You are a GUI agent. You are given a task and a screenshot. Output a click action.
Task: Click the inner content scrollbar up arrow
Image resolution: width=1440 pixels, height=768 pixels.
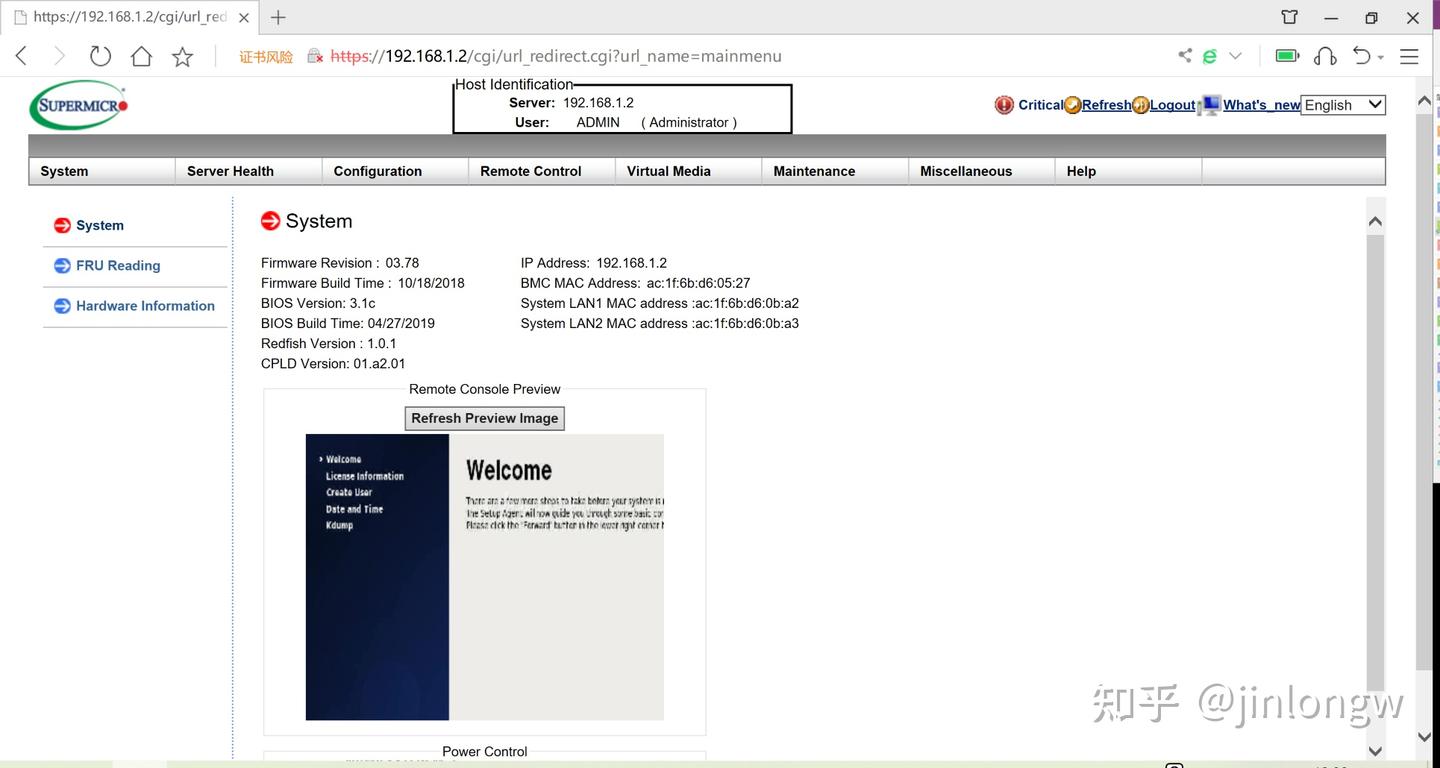click(x=1375, y=221)
